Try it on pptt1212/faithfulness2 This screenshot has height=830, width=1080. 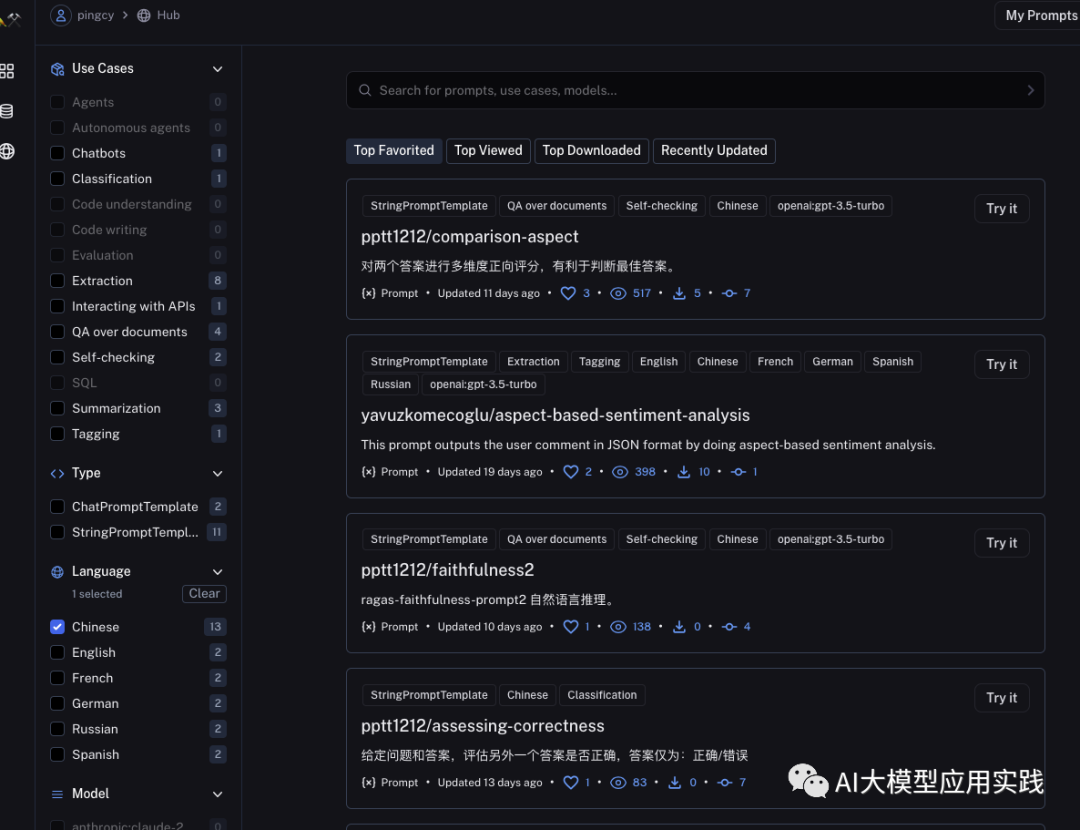(x=1001, y=543)
